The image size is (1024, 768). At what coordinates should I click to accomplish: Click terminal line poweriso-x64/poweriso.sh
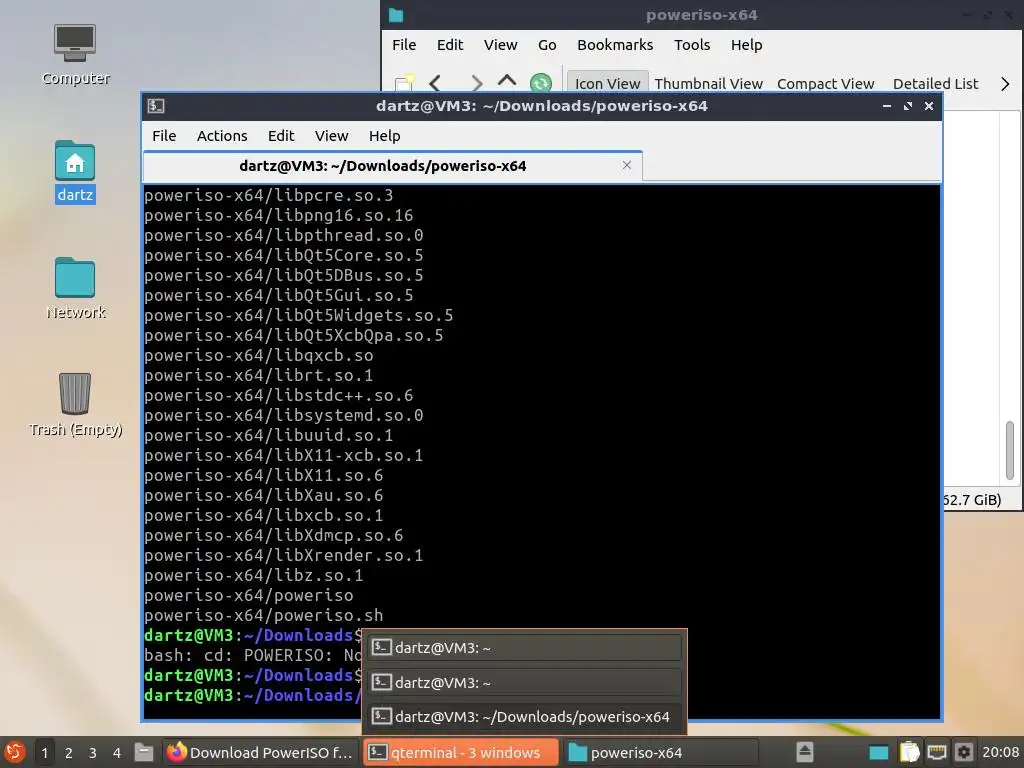point(264,615)
